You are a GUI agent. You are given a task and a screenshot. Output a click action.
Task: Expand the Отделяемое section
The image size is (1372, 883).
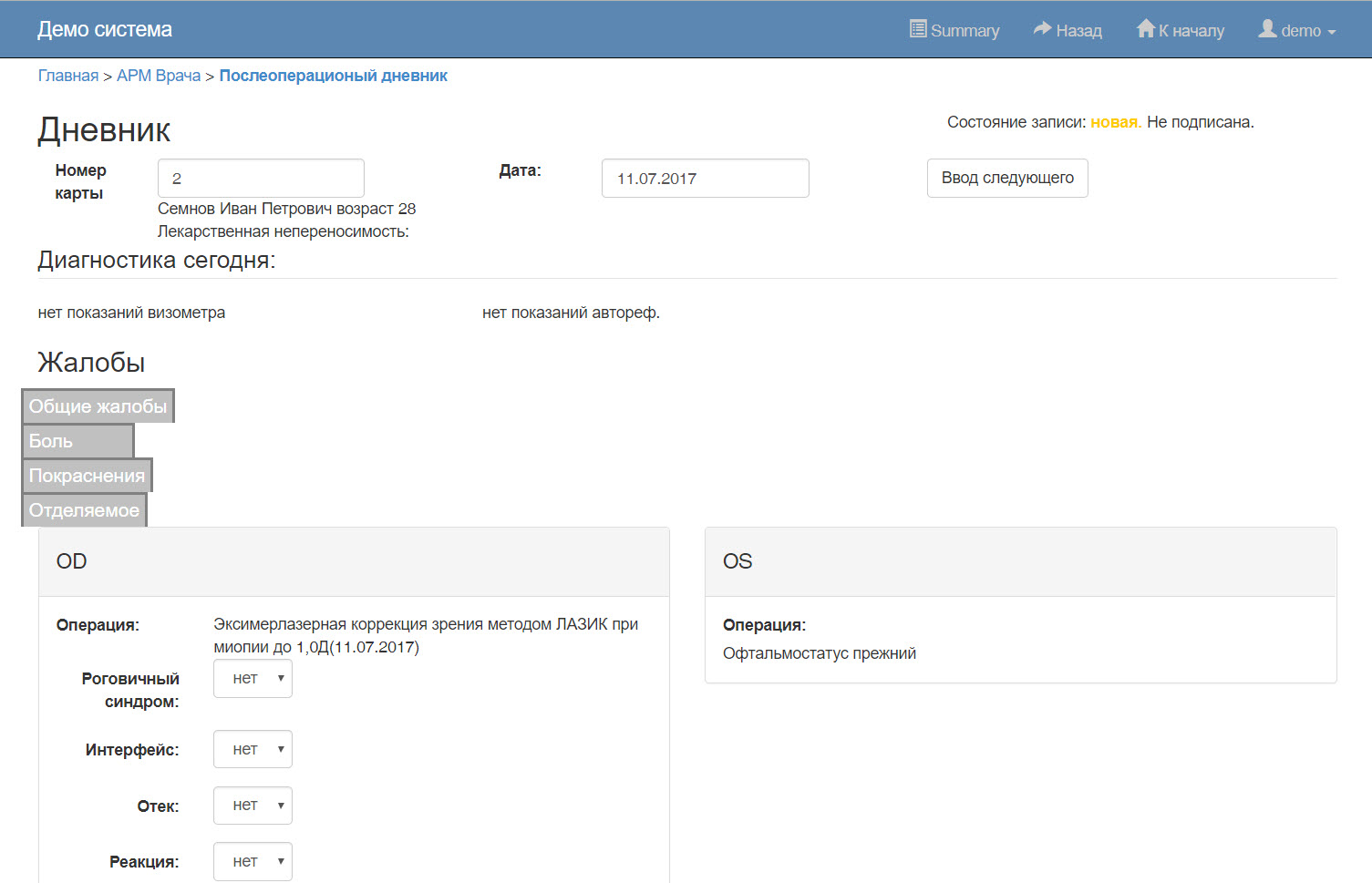click(x=84, y=510)
